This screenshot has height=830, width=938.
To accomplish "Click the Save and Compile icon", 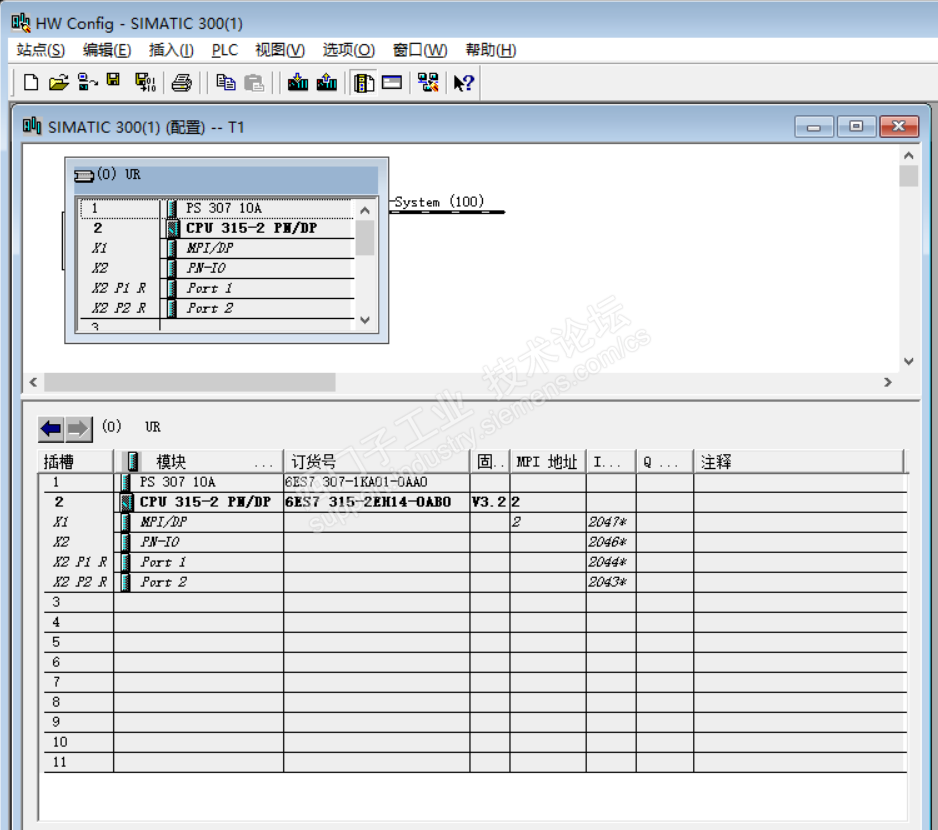I will click(x=145, y=82).
